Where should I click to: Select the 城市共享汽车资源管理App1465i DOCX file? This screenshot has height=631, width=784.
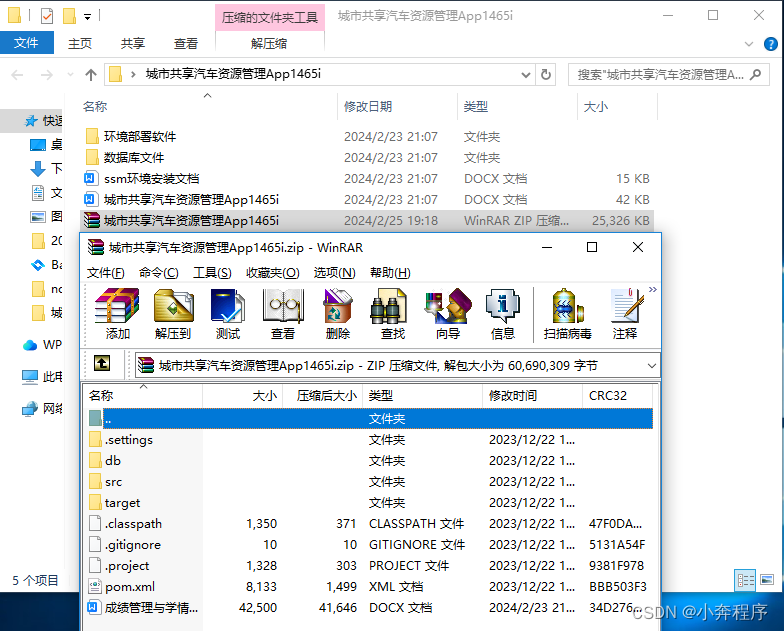click(x=368, y=200)
